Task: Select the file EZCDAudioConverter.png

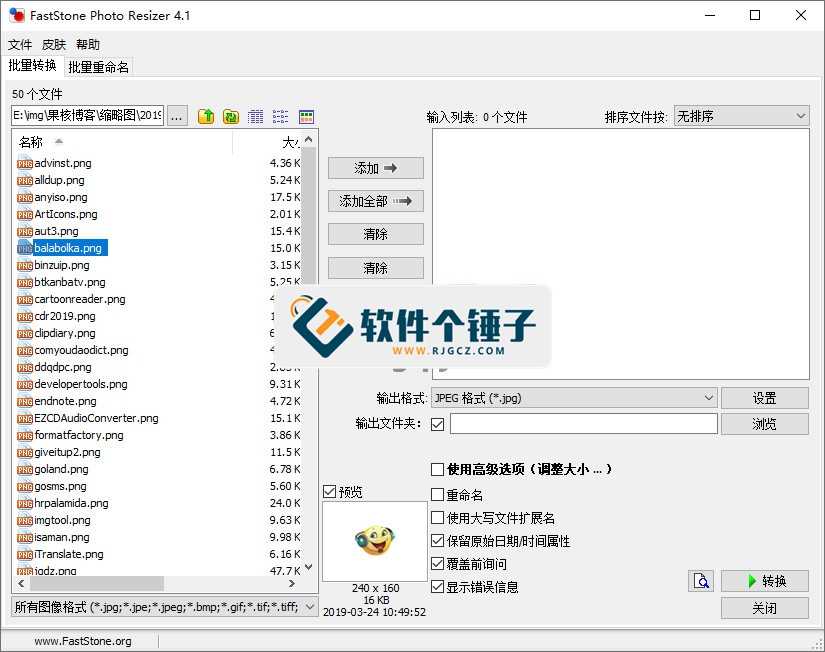Action: 96,418
